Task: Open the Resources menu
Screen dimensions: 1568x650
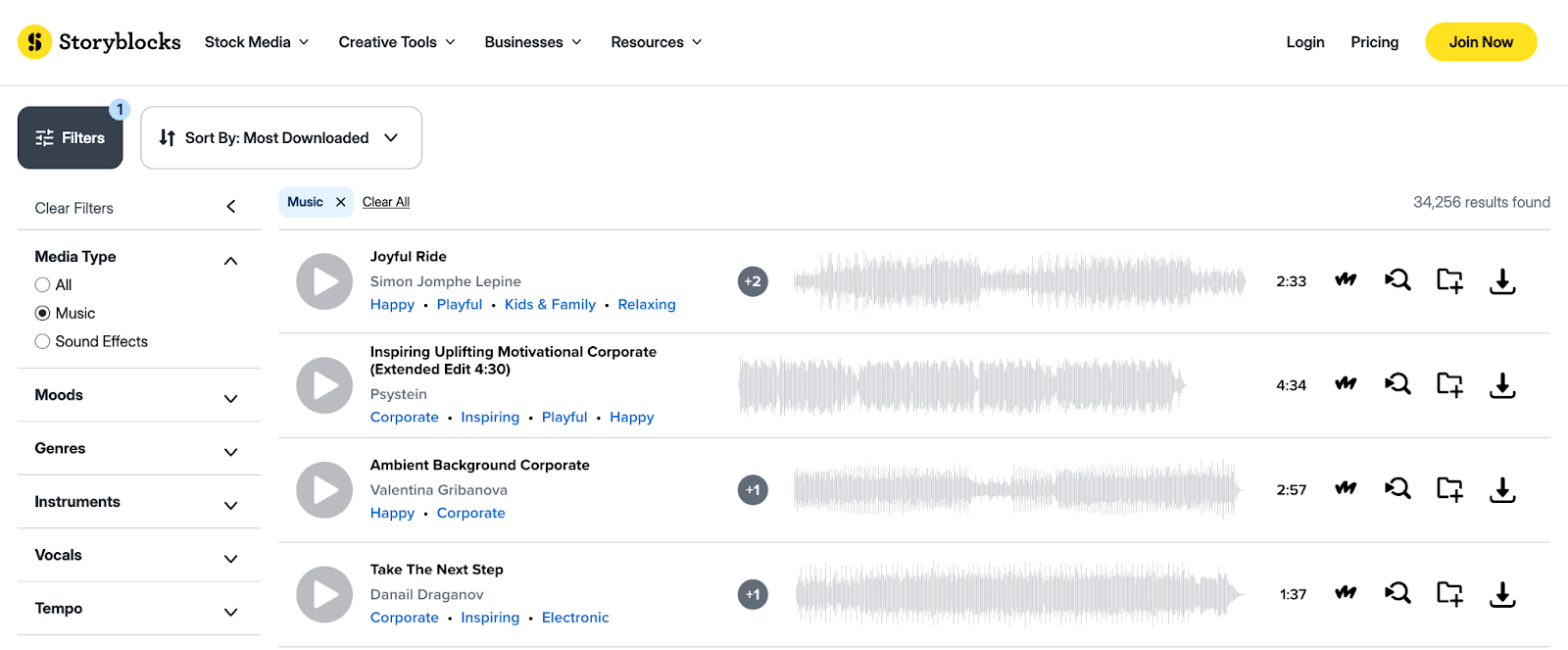Action: tap(657, 42)
